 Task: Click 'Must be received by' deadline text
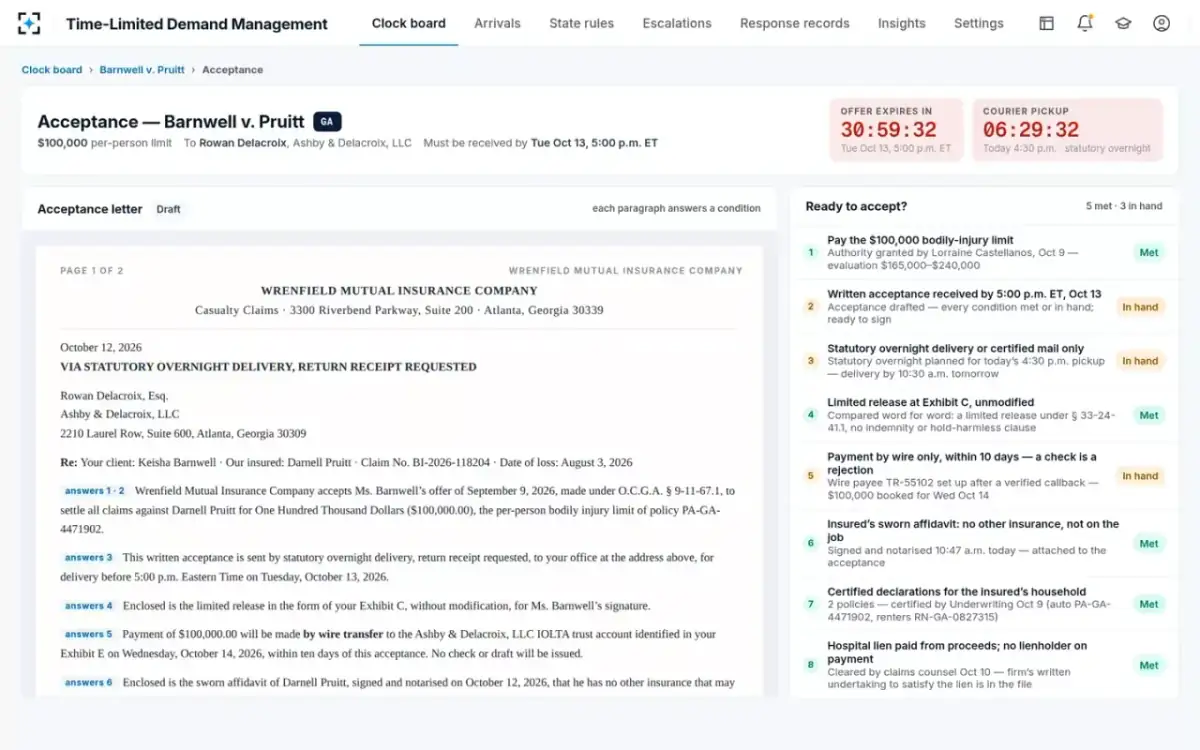click(540, 143)
